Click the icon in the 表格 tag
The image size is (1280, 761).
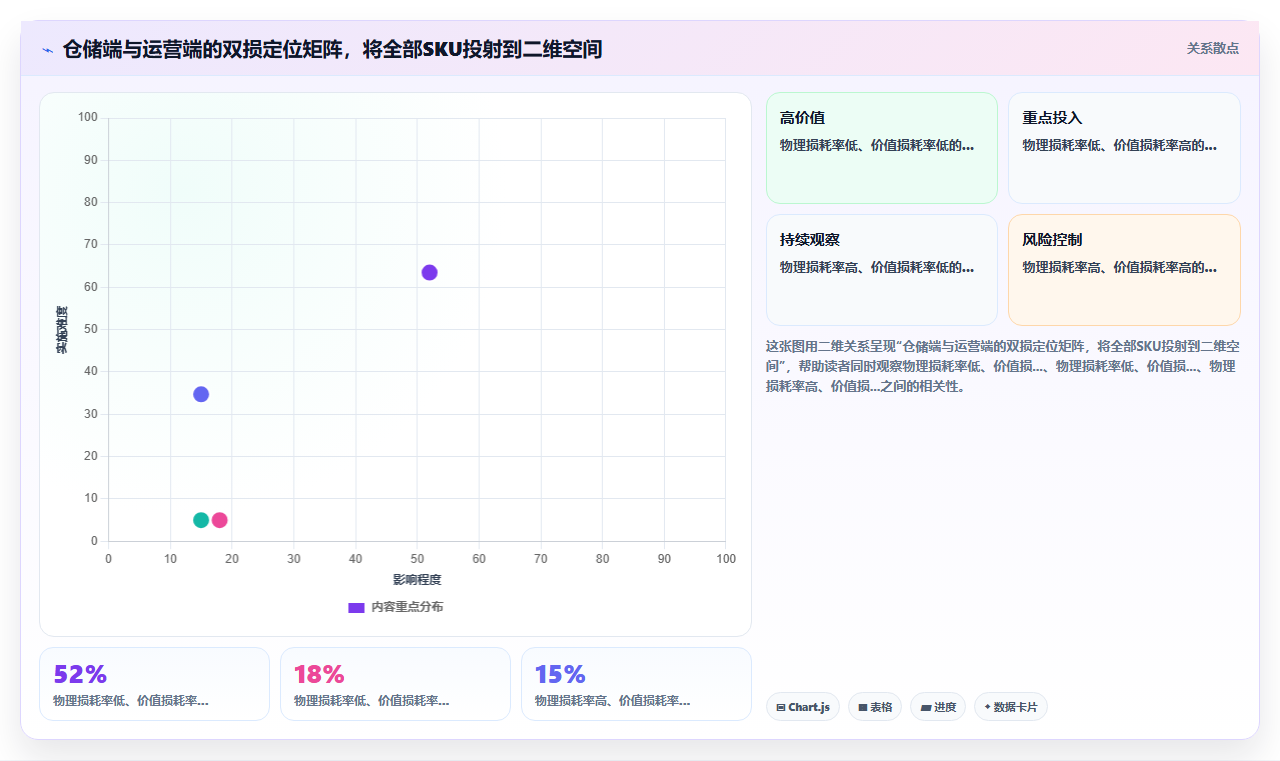863,708
